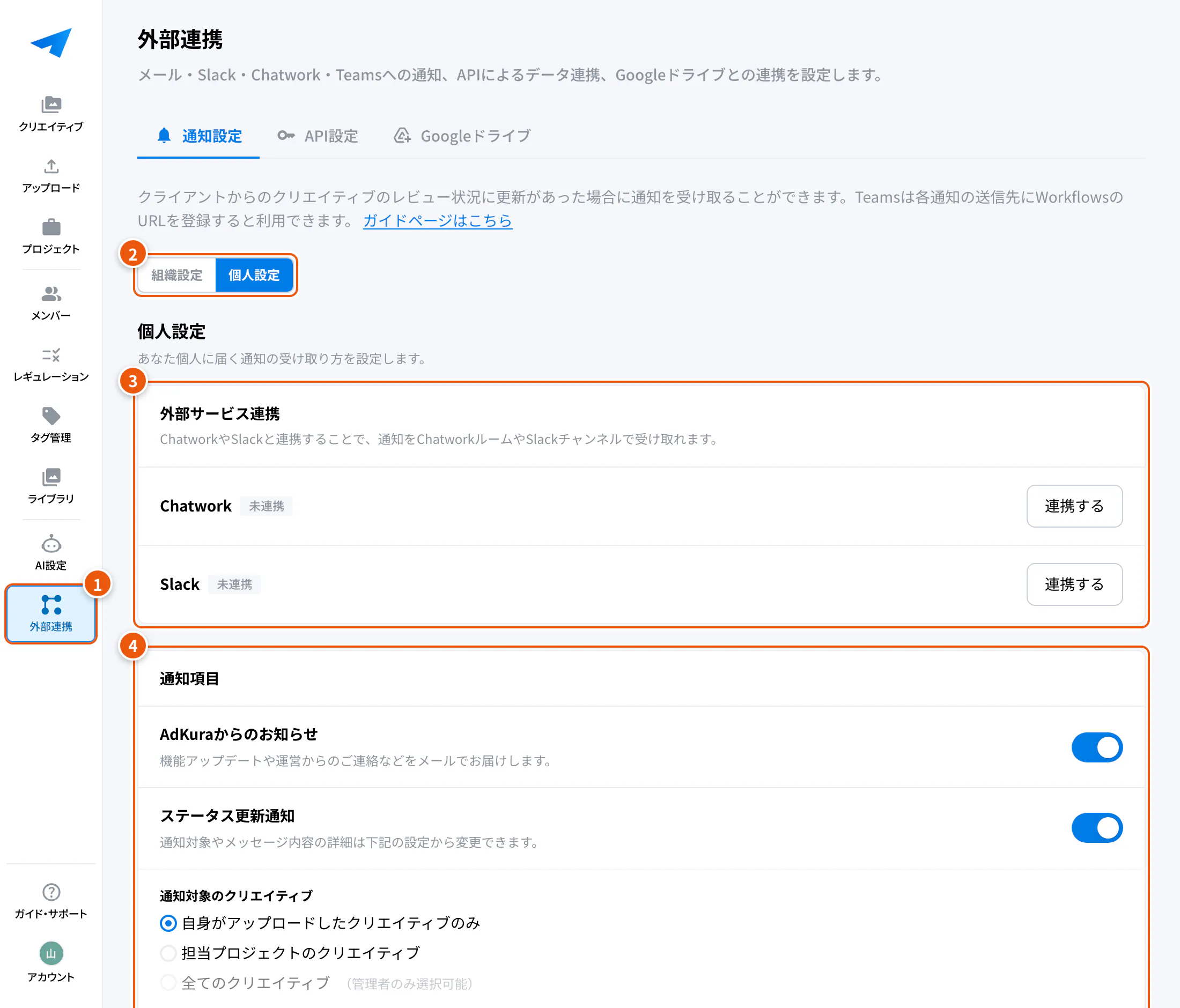The image size is (1180, 1008).
Task: Open ガイド・サポート help icon
Action: tap(50, 892)
